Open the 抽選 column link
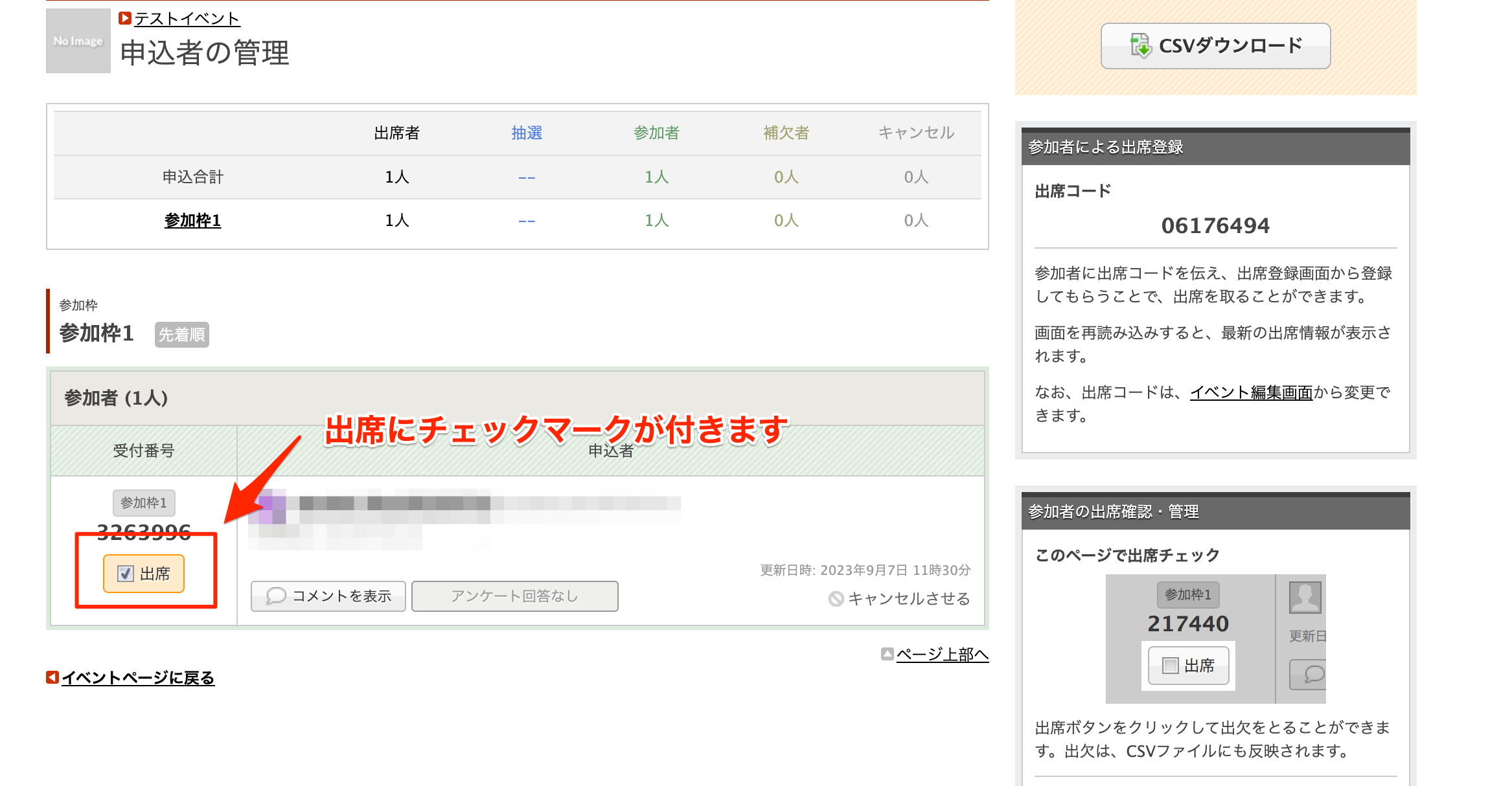1512x786 pixels. [526, 133]
